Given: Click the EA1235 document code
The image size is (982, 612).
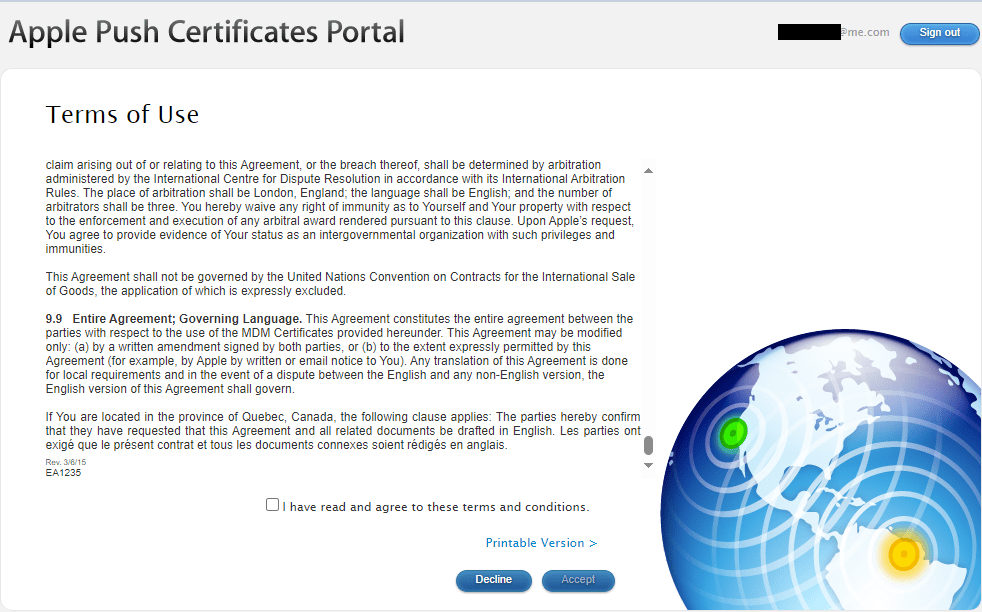Looking at the screenshot, I should coord(63,472).
